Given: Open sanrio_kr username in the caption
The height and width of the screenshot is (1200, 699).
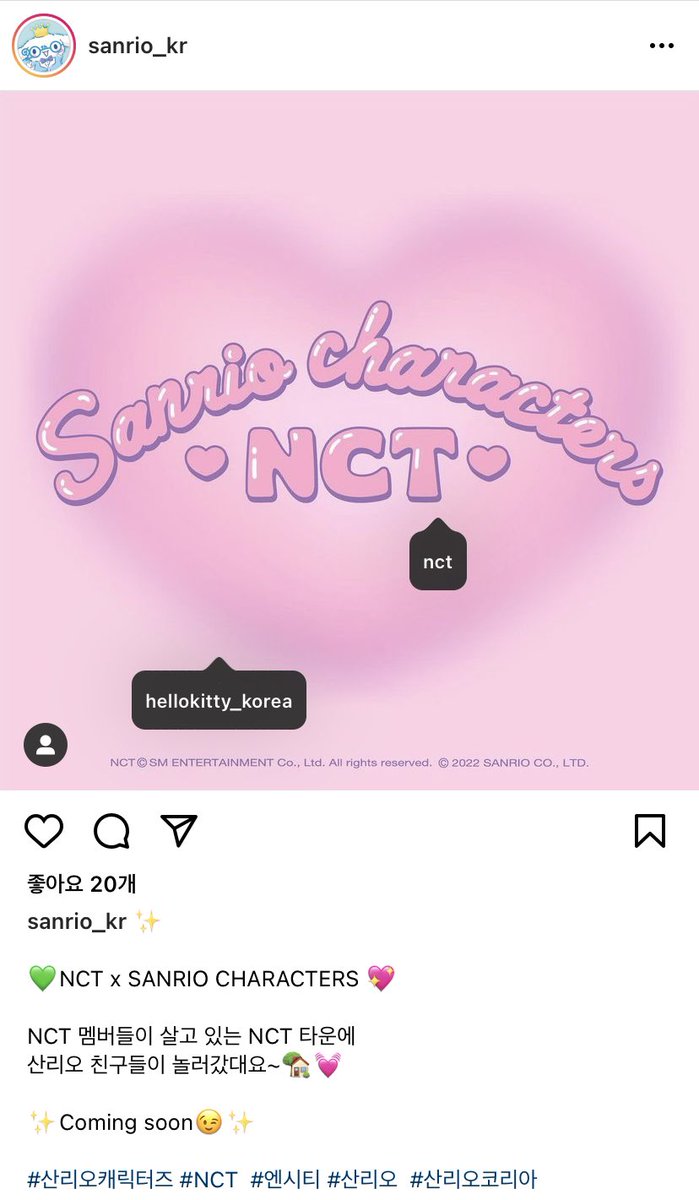Looking at the screenshot, I should (x=77, y=922).
